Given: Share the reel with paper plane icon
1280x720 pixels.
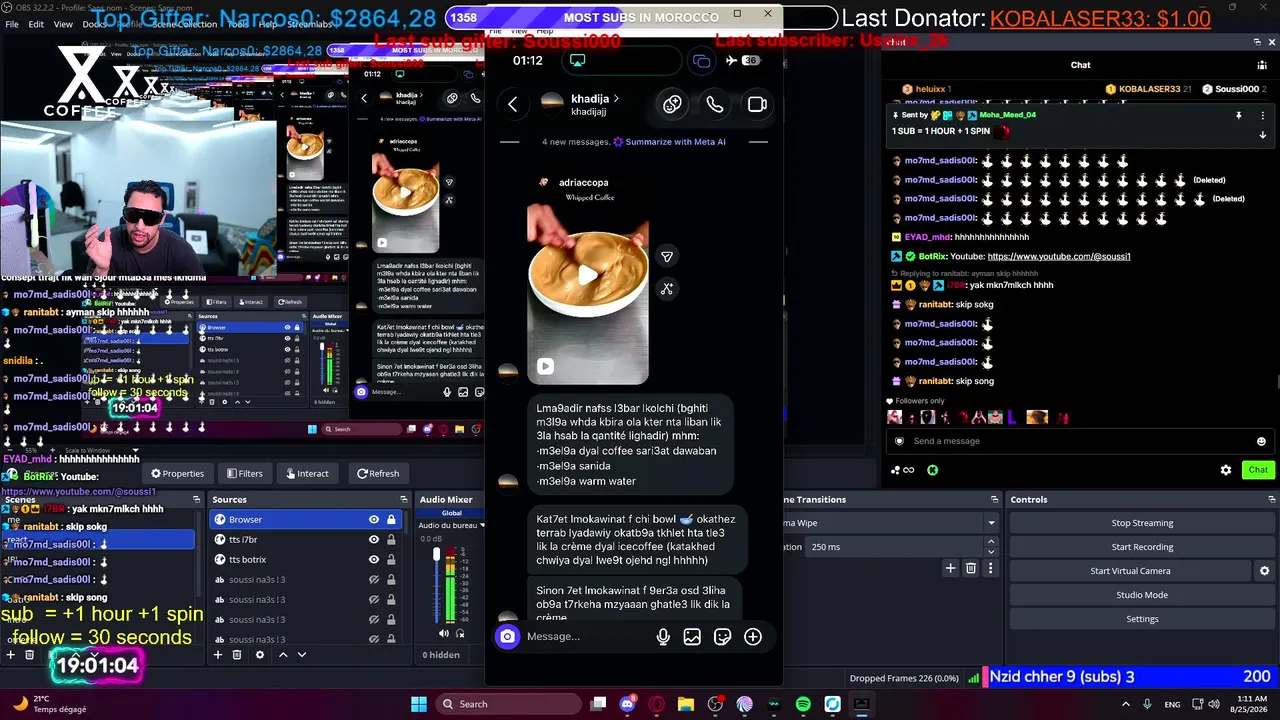Looking at the screenshot, I should coord(667,257).
